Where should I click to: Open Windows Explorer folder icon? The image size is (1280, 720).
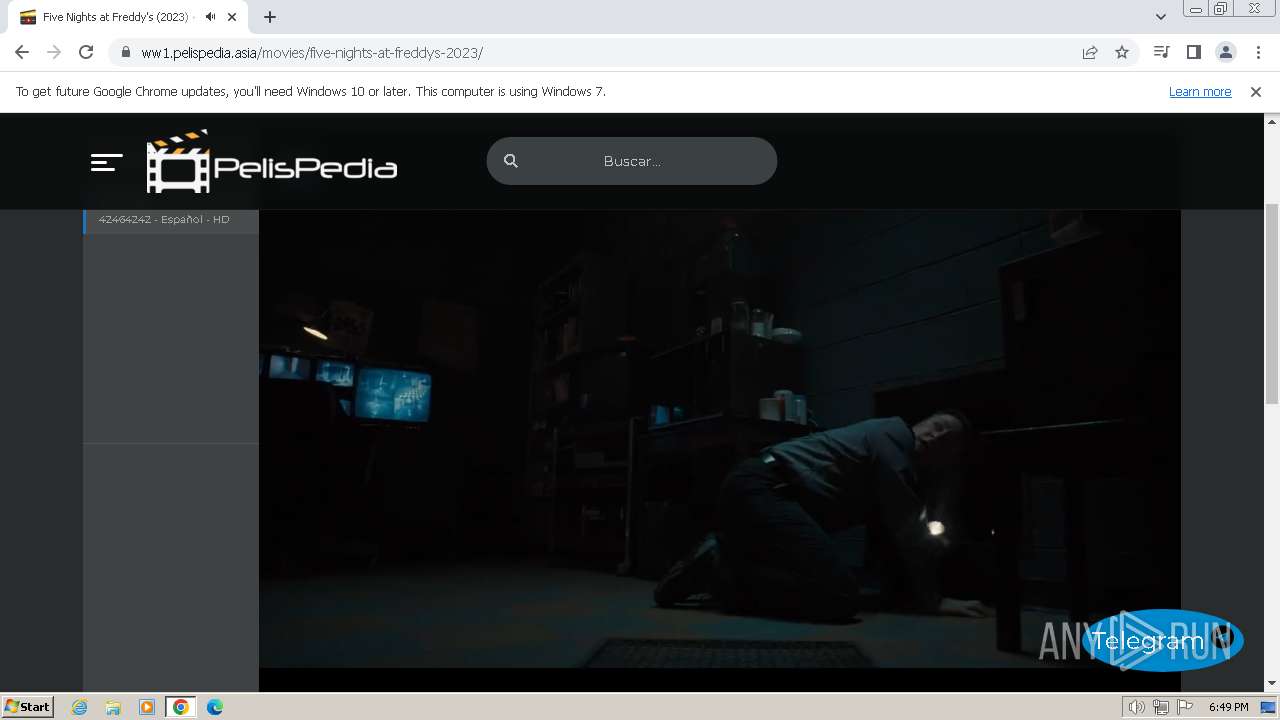coord(113,707)
